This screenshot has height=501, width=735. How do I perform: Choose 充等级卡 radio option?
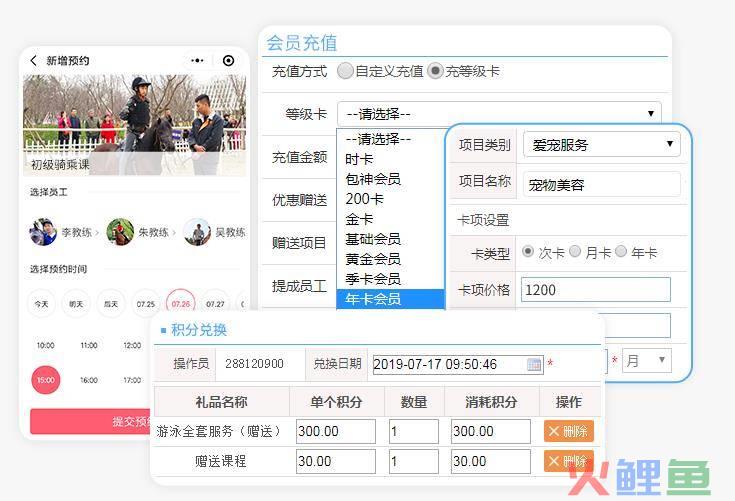click(435, 71)
